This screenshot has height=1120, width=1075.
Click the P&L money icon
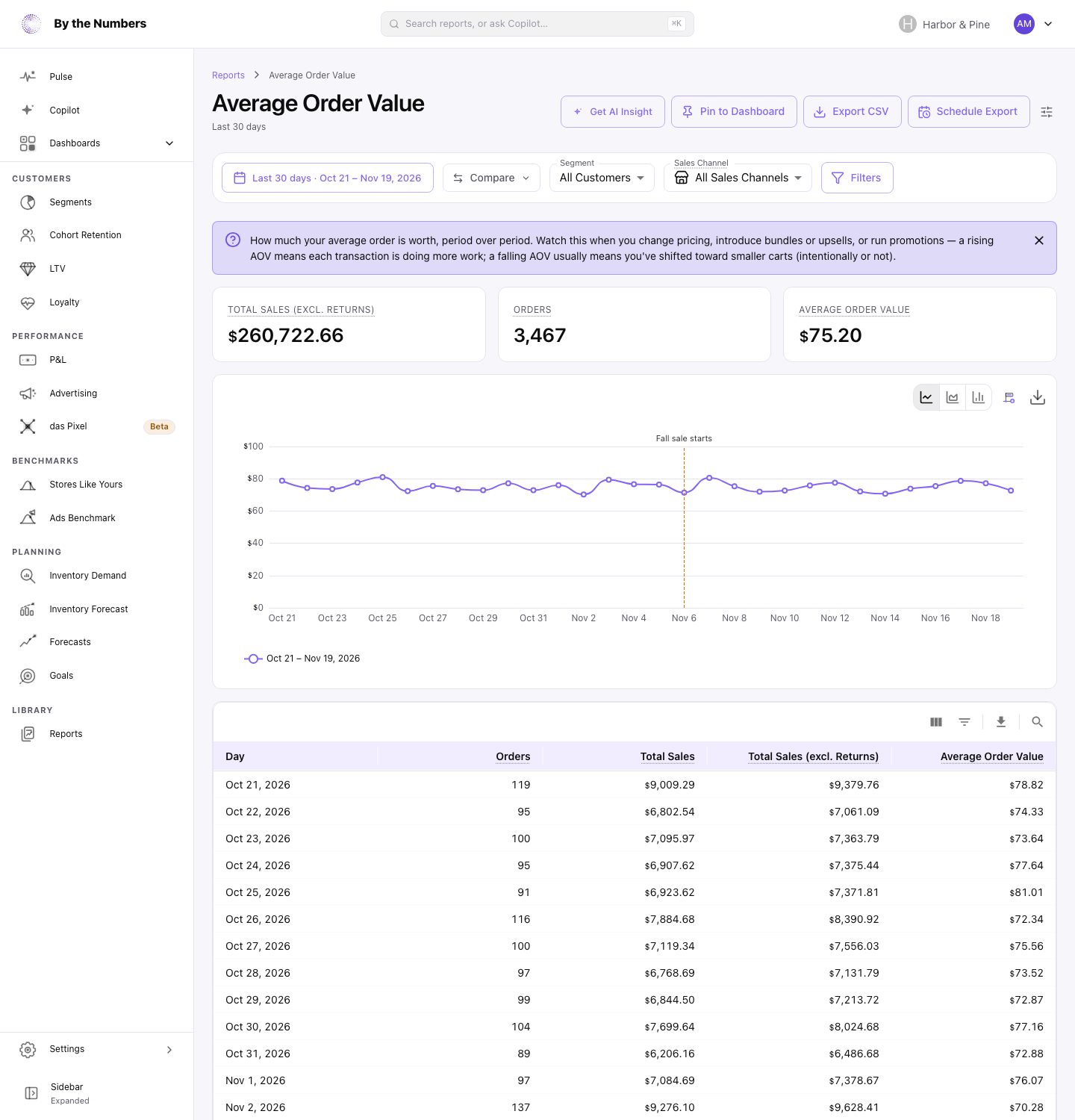point(28,360)
